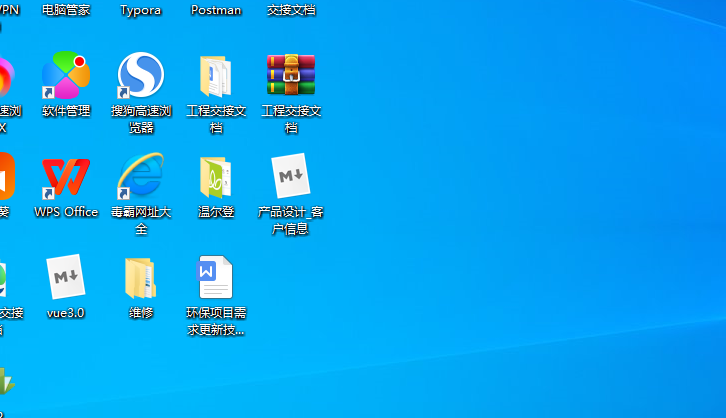The image size is (726, 418).
Task: Open the 温尔登 folder
Action: (216, 178)
